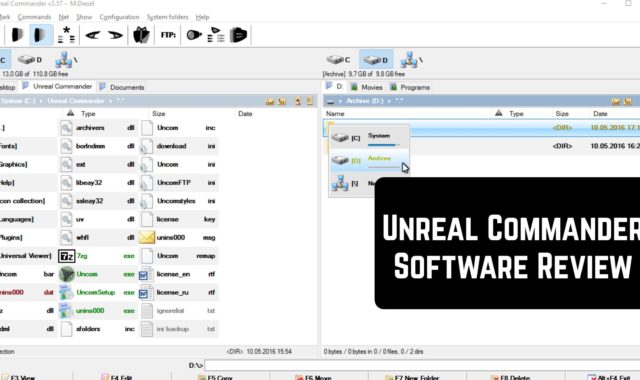Select the borlndmm dll file

[x=97, y=146]
